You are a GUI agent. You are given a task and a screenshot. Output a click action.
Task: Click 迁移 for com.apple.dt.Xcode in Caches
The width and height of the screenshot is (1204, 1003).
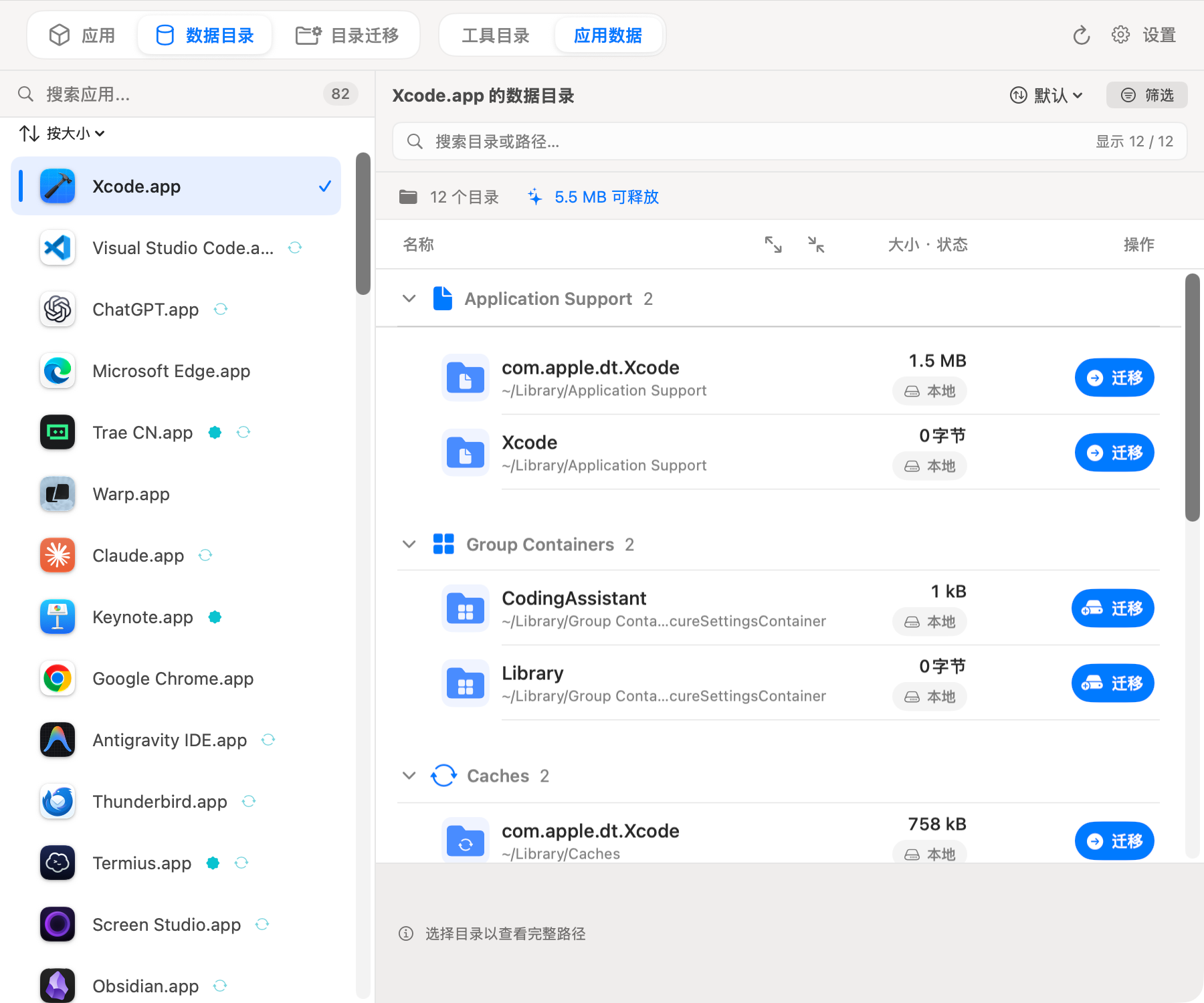tap(1114, 841)
